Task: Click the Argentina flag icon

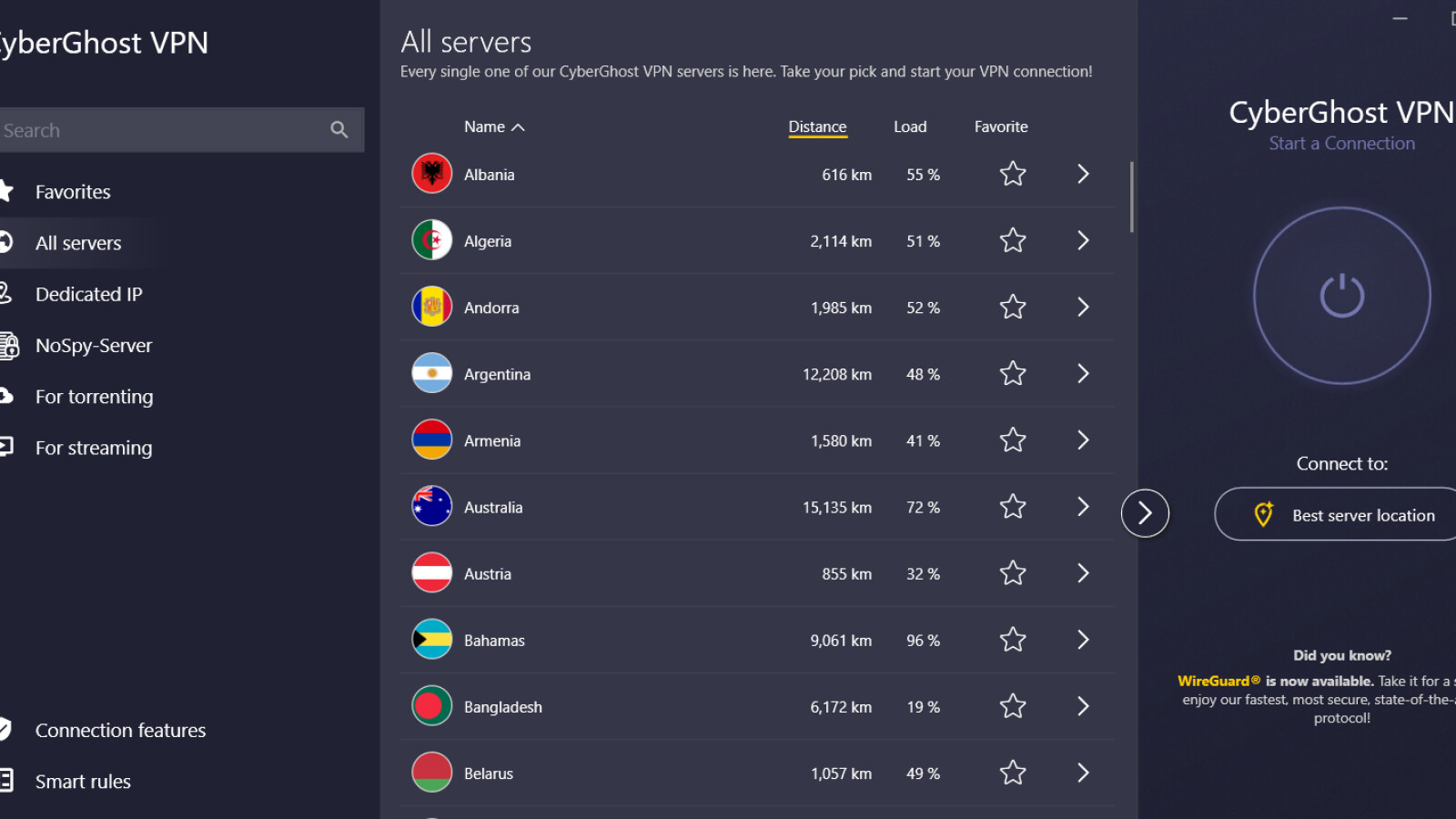Action: pyautogui.click(x=431, y=374)
